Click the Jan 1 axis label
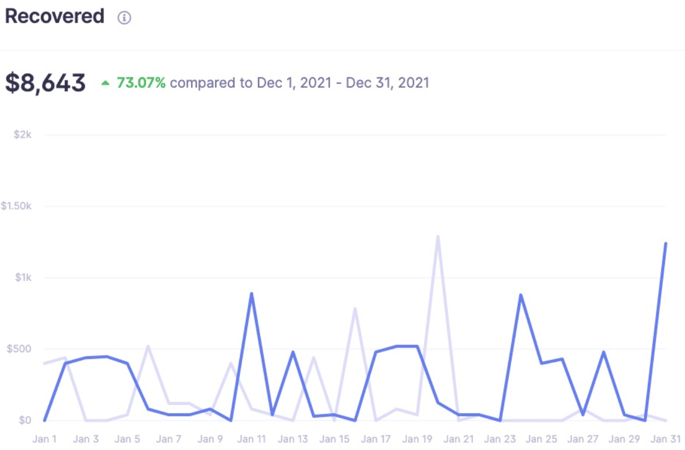 pyautogui.click(x=45, y=439)
